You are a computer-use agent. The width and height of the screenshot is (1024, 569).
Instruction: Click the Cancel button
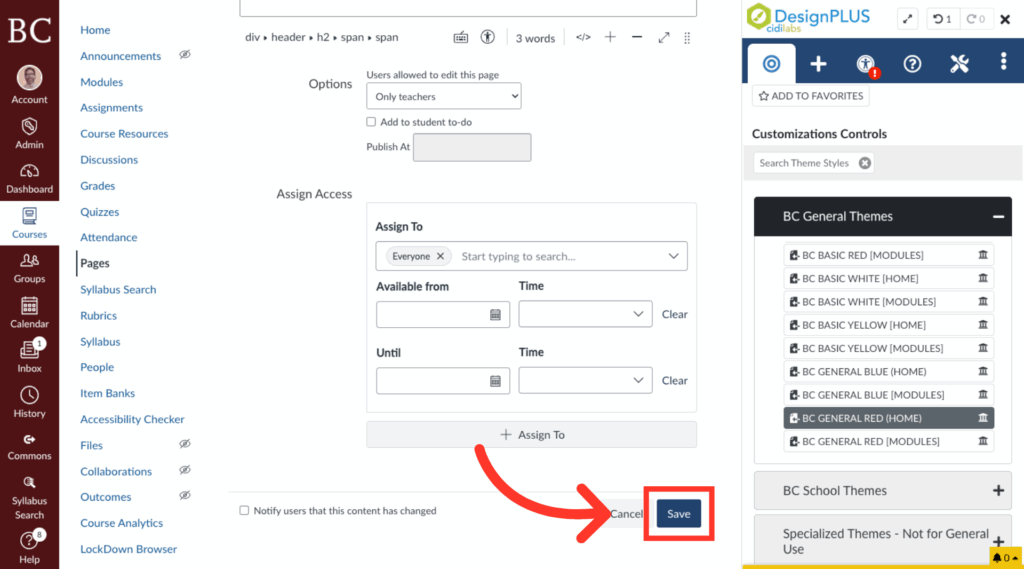pos(626,513)
